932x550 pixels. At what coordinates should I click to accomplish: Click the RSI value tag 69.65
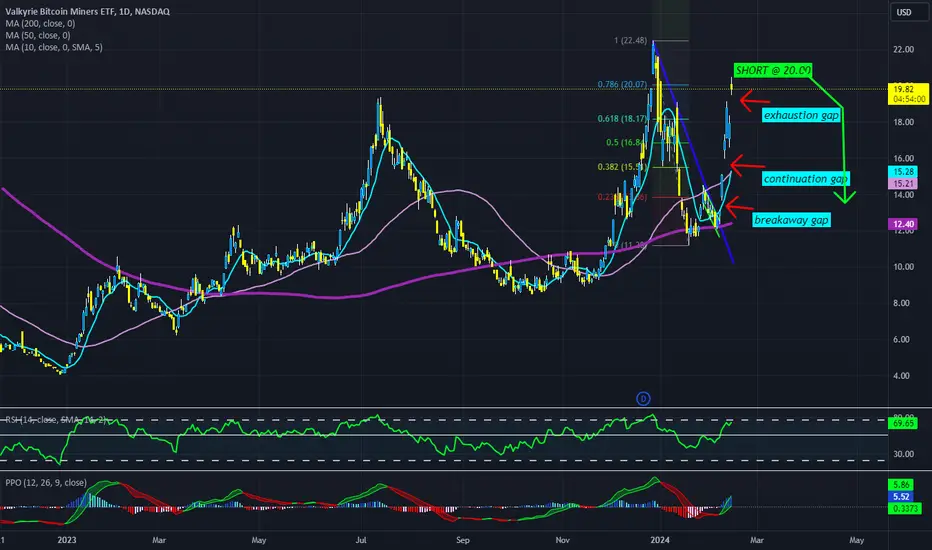tap(903, 423)
